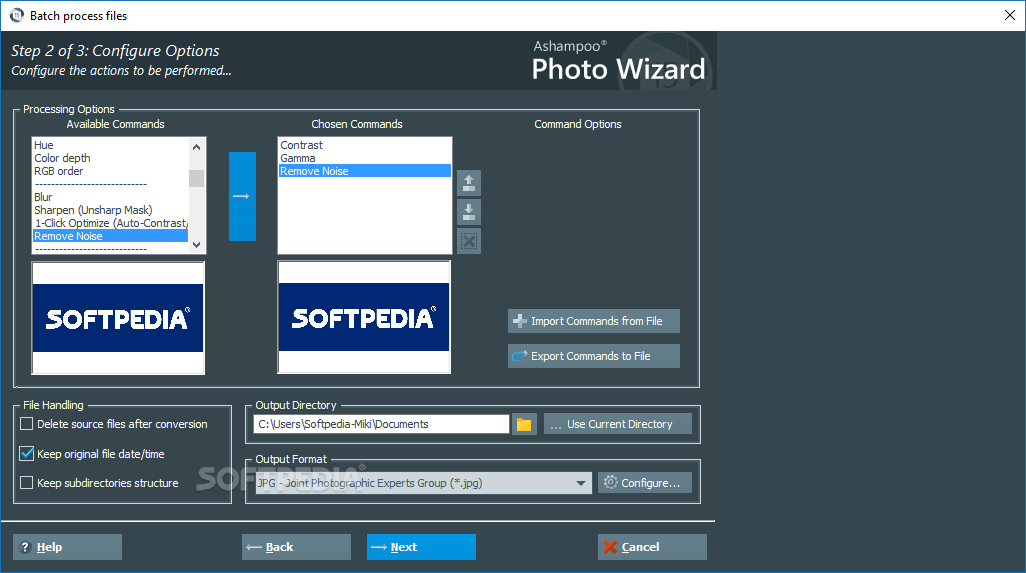
Task: Open the Output Format dropdown
Action: point(423,483)
